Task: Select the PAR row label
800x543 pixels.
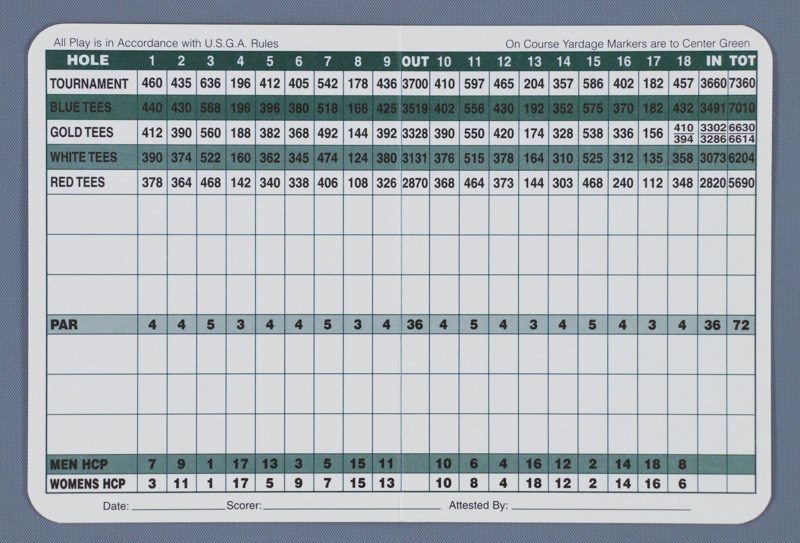Action: click(64, 325)
